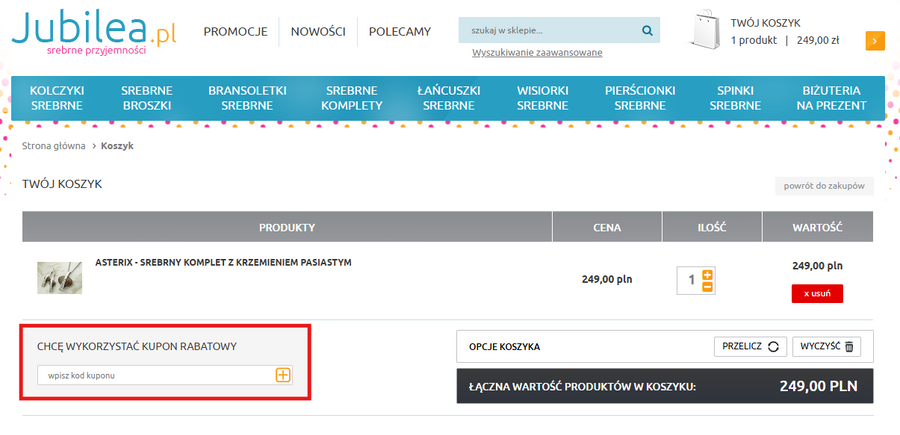Viewport: 900px width, 435px height.
Task: Go to Strona główna breadcrumb
Action: click(x=53, y=146)
